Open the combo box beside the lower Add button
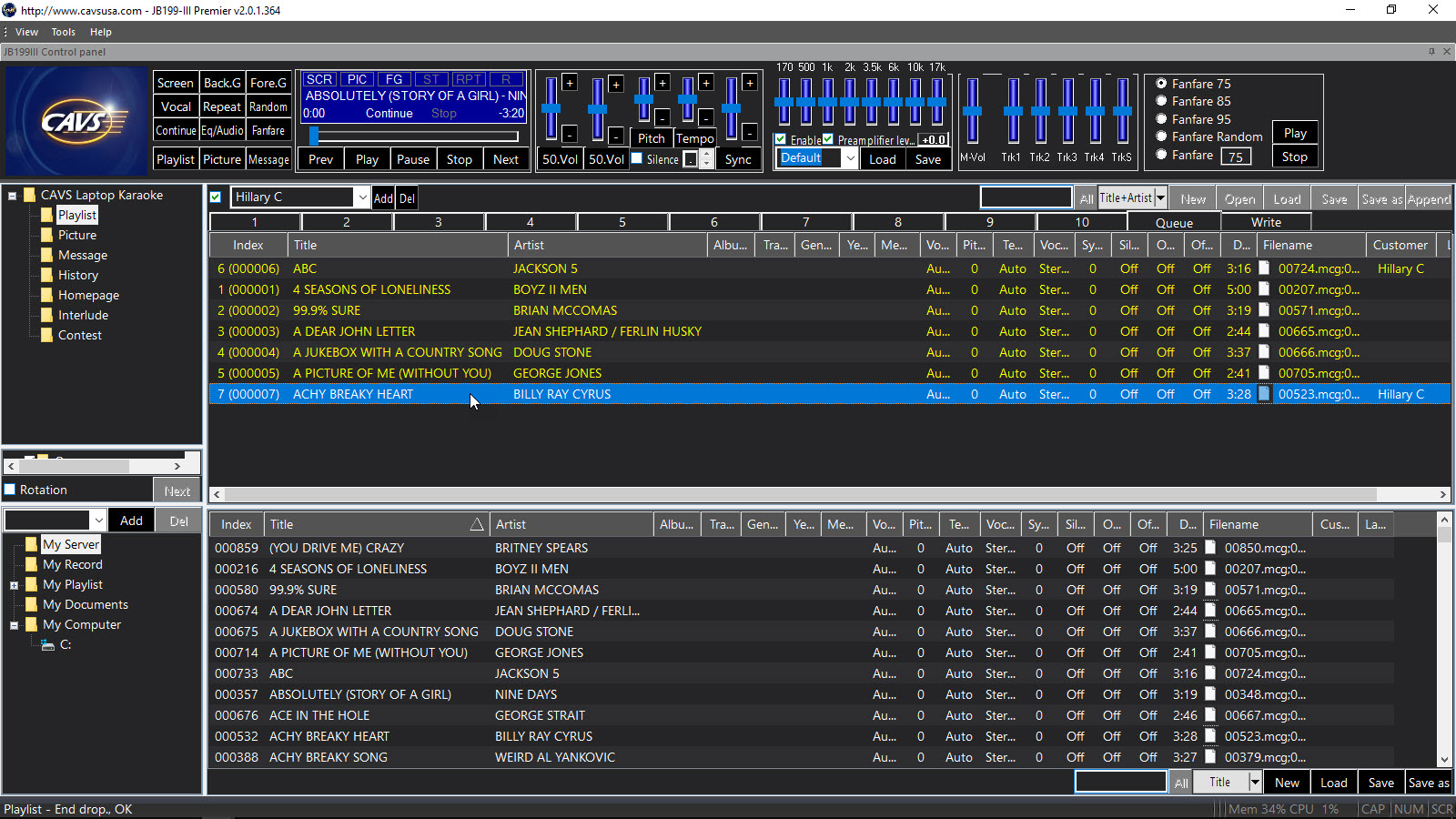This screenshot has width=1456, height=819. (x=98, y=521)
